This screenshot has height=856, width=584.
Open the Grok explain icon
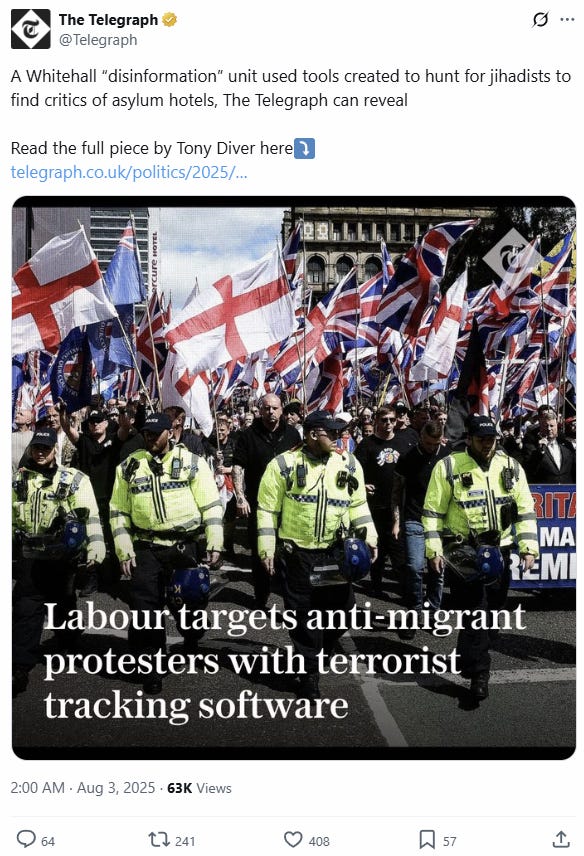(540, 20)
